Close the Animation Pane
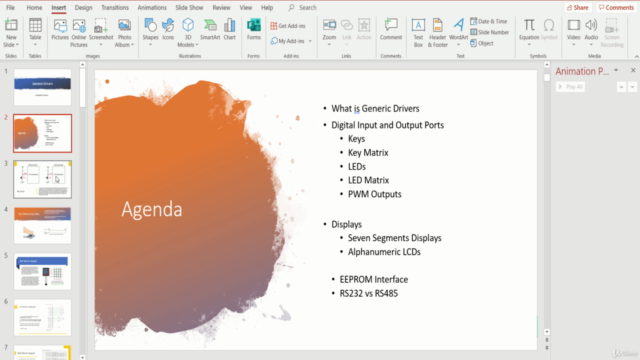 click(x=633, y=70)
